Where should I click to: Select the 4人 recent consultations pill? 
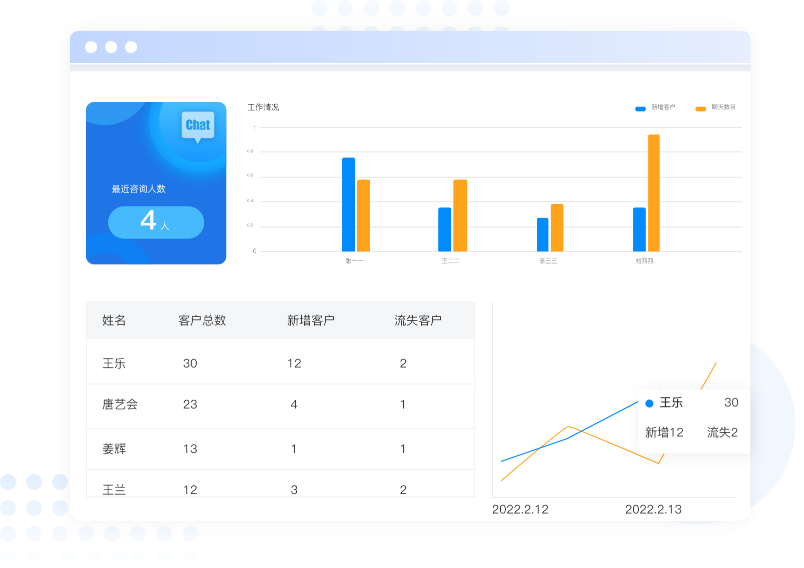(x=156, y=222)
